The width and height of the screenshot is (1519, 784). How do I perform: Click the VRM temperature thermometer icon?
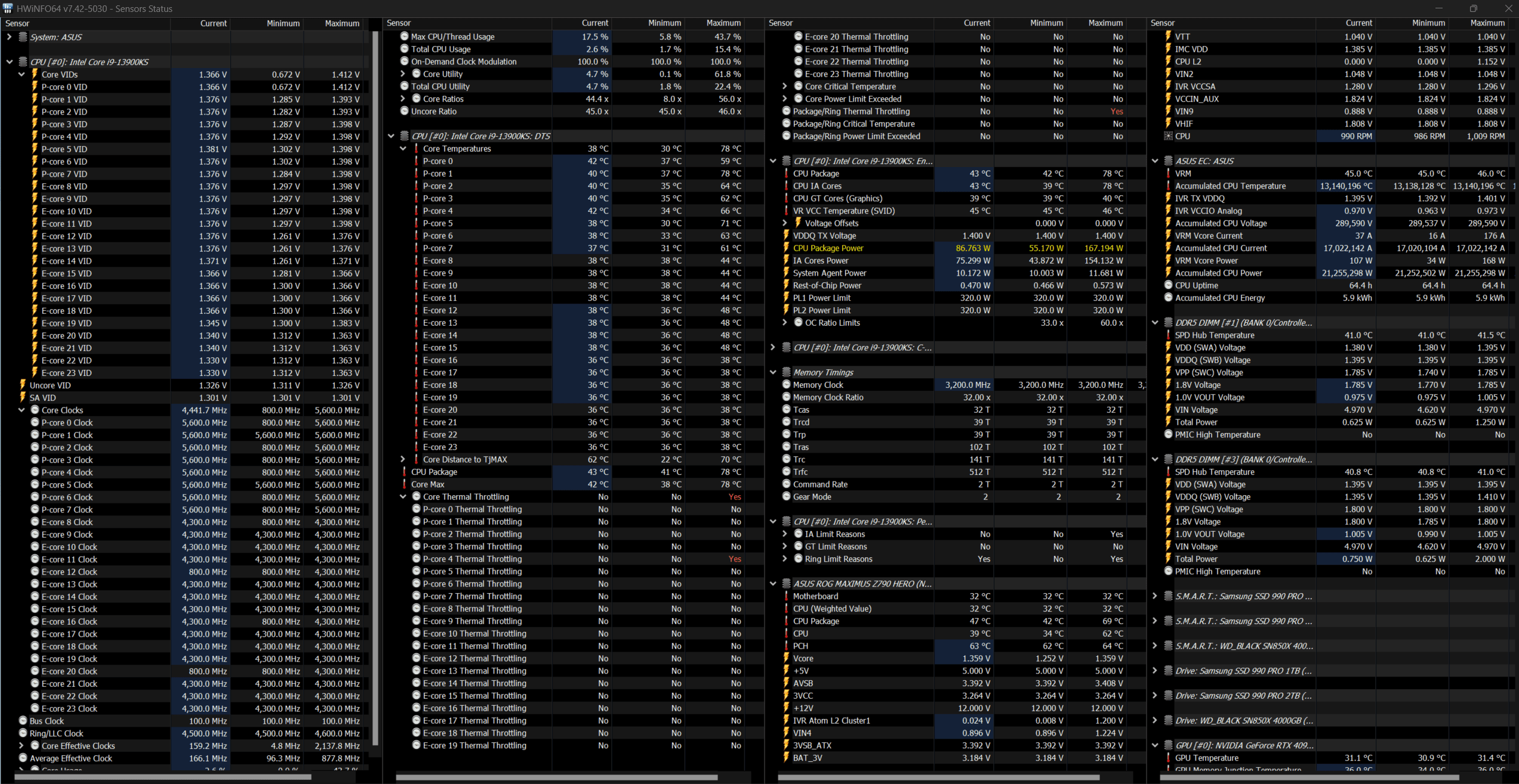tap(1168, 174)
